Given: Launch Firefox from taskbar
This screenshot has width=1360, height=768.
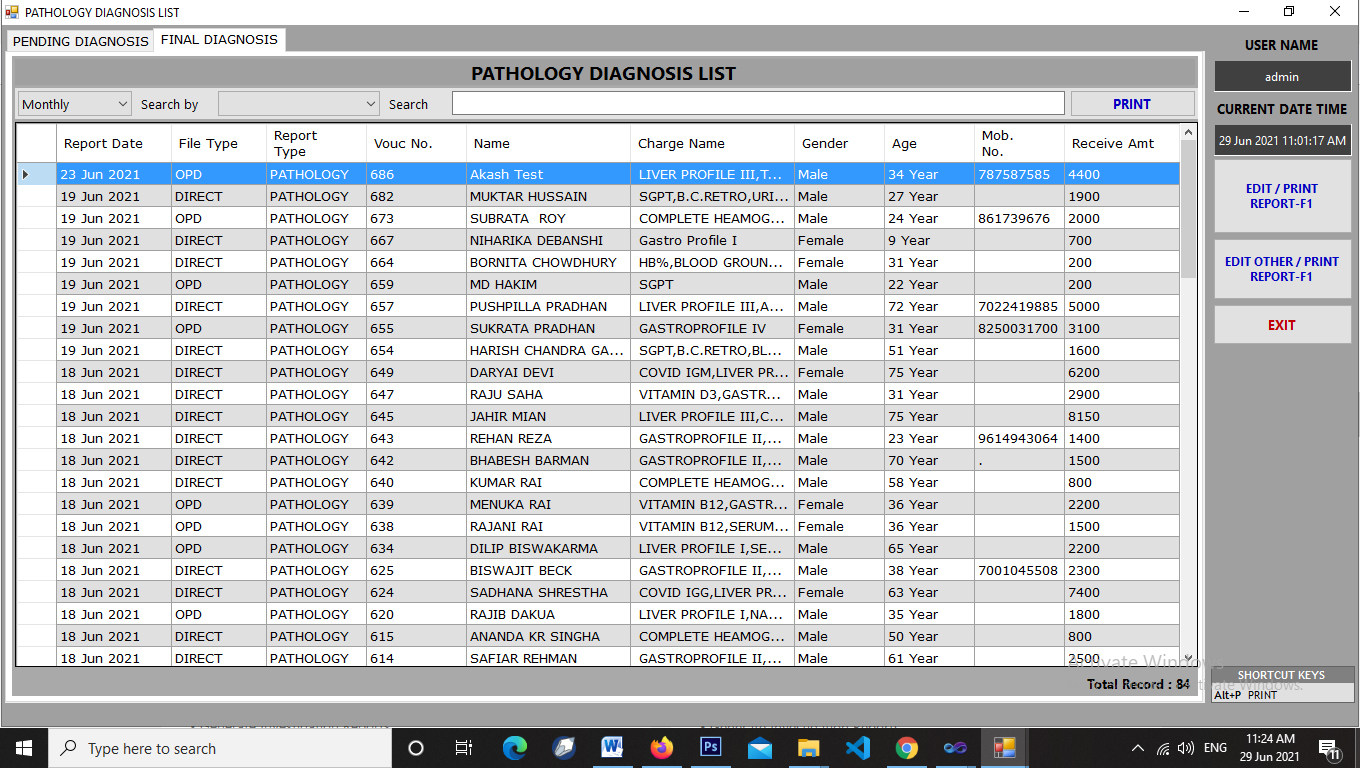Looking at the screenshot, I should 661,748.
